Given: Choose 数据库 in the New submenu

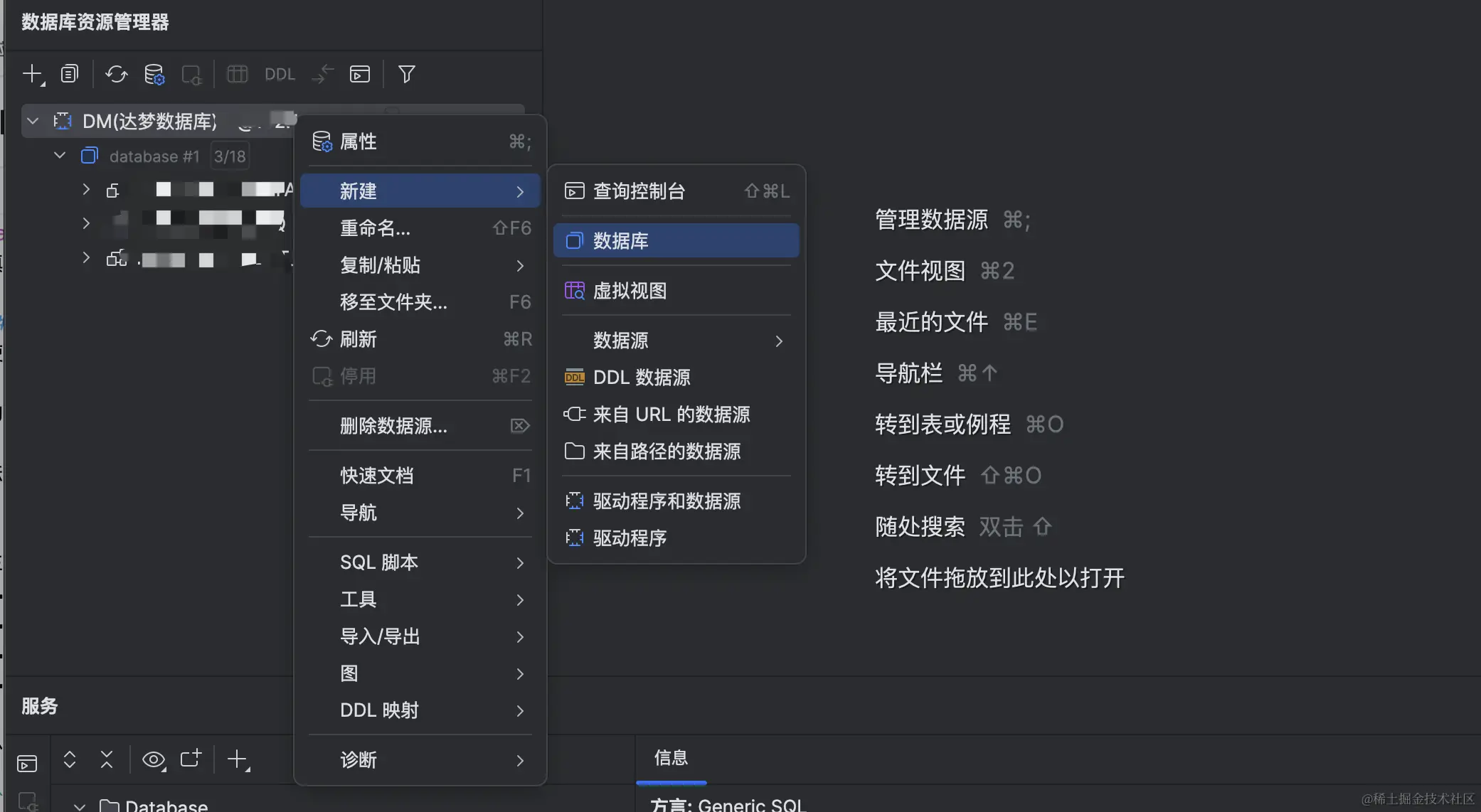Looking at the screenshot, I should (676, 241).
